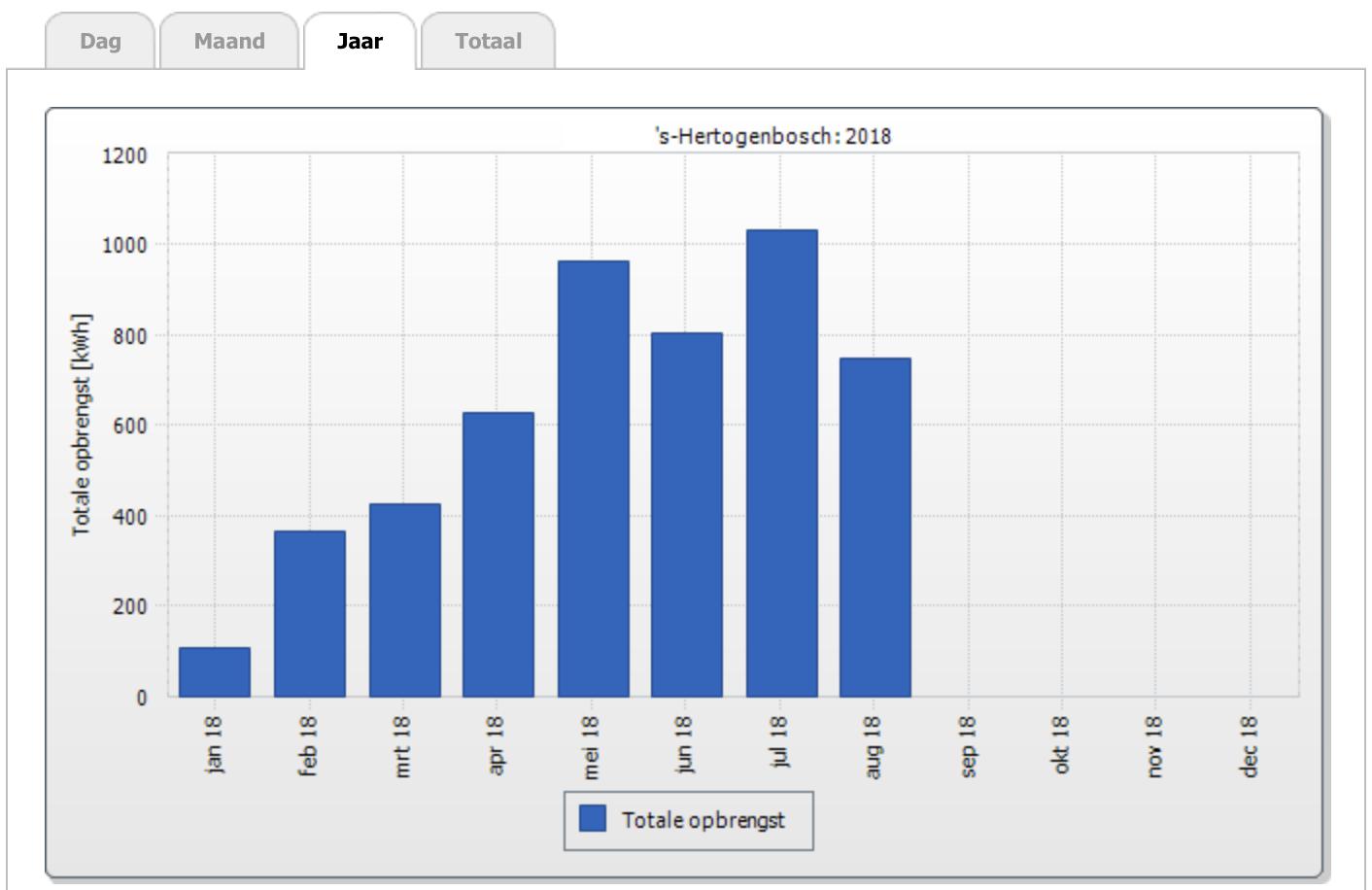Screen dimensions: 1372x890
Task: View the Totaal tab
Action: click(x=487, y=41)
